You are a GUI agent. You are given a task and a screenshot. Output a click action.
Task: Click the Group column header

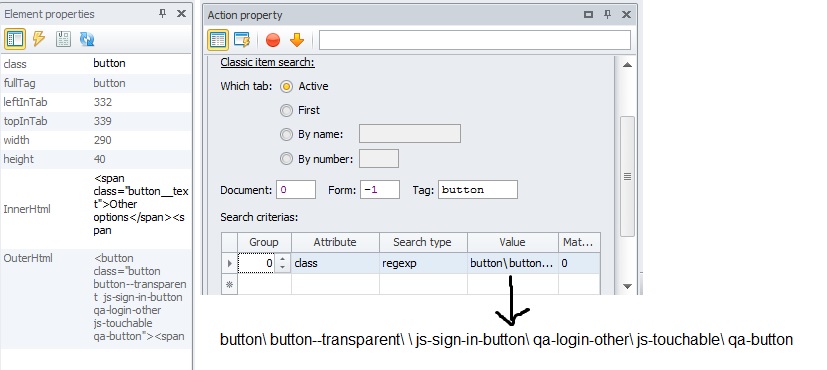click(x=264, y=242)
